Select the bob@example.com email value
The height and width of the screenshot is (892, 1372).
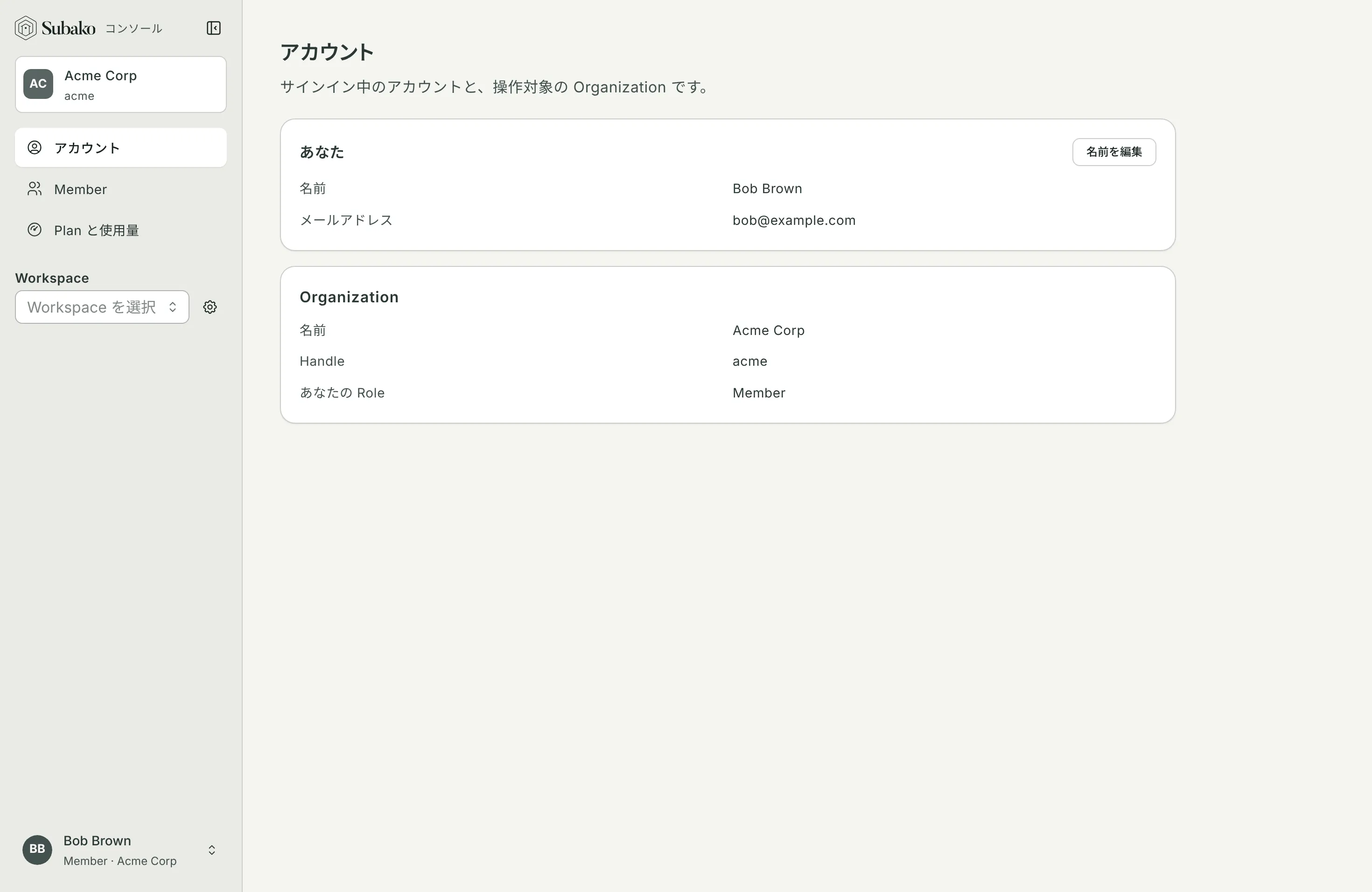pos(794,220)
